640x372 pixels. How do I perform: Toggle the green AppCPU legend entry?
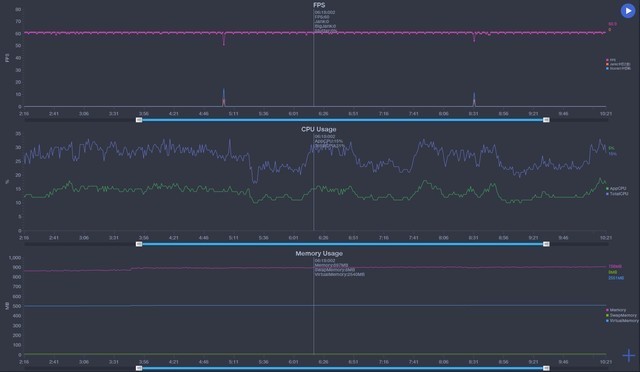(x=616, y=189)
